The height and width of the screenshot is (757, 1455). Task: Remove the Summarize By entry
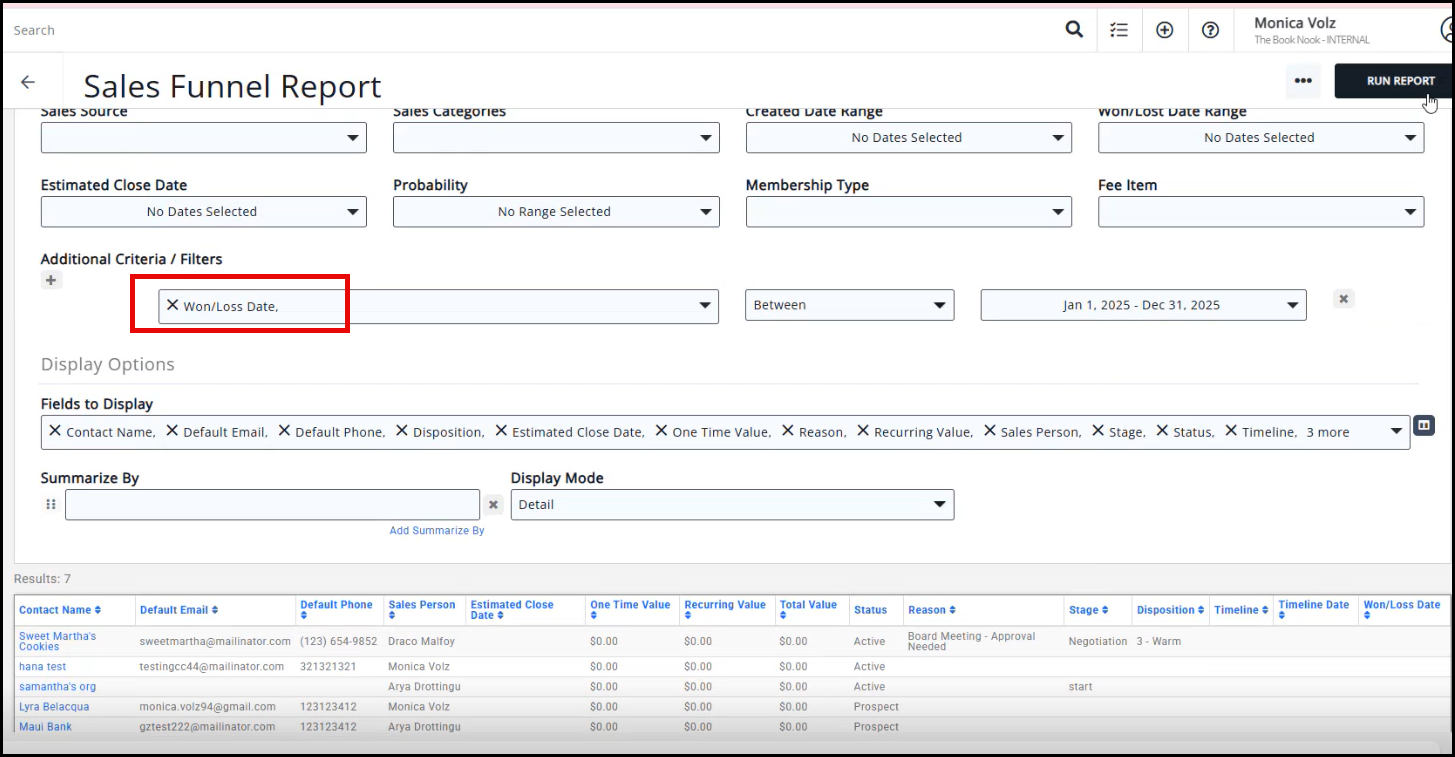493,505
